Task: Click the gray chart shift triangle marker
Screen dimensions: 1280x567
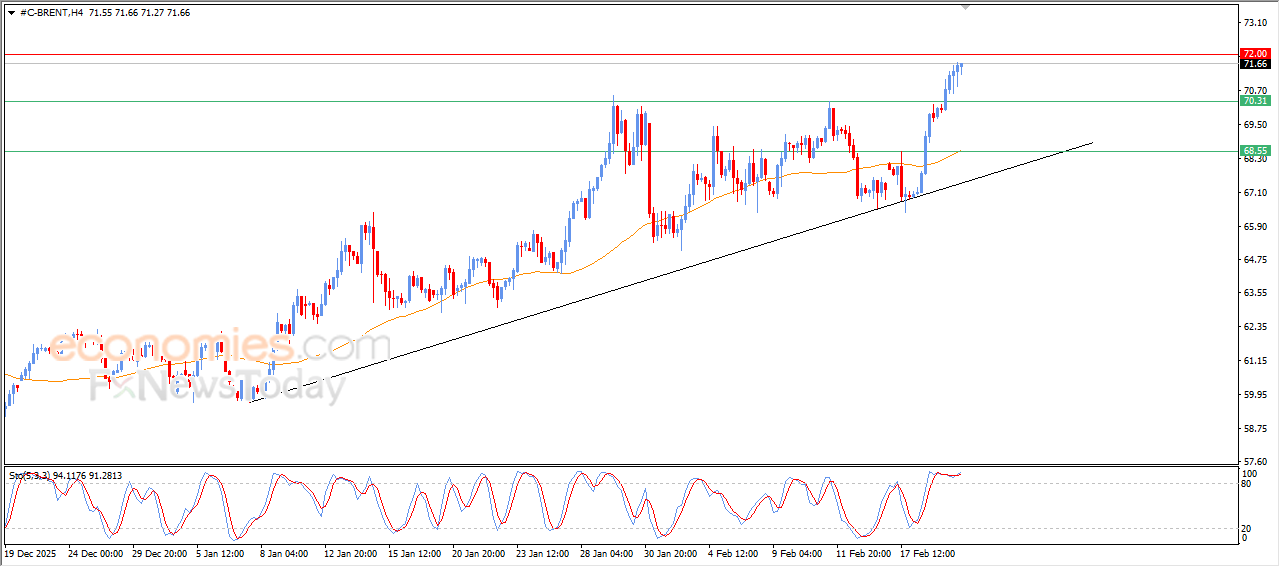Action: coord(965,5)
